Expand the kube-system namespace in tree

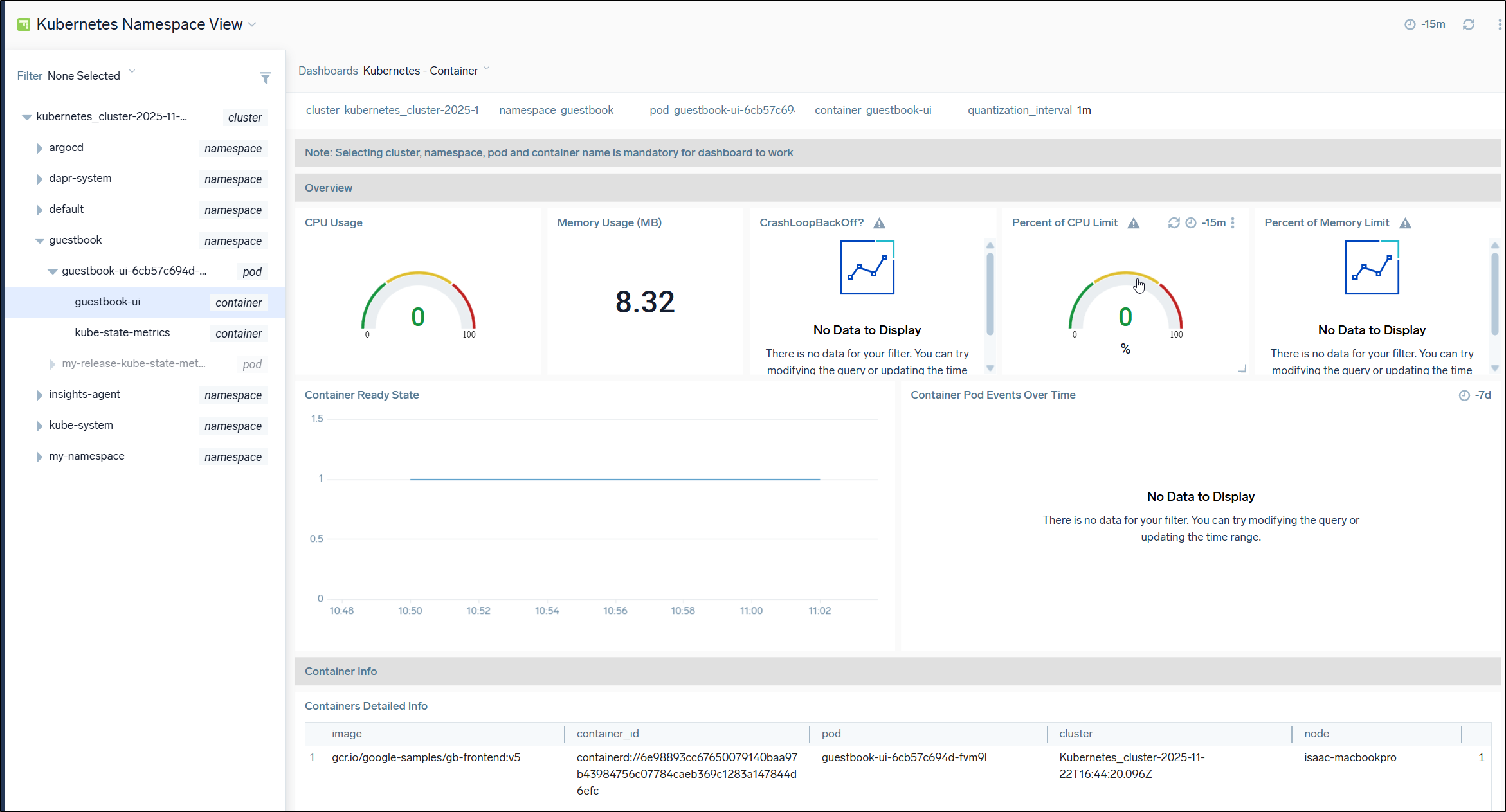click(x=39, y=426)
